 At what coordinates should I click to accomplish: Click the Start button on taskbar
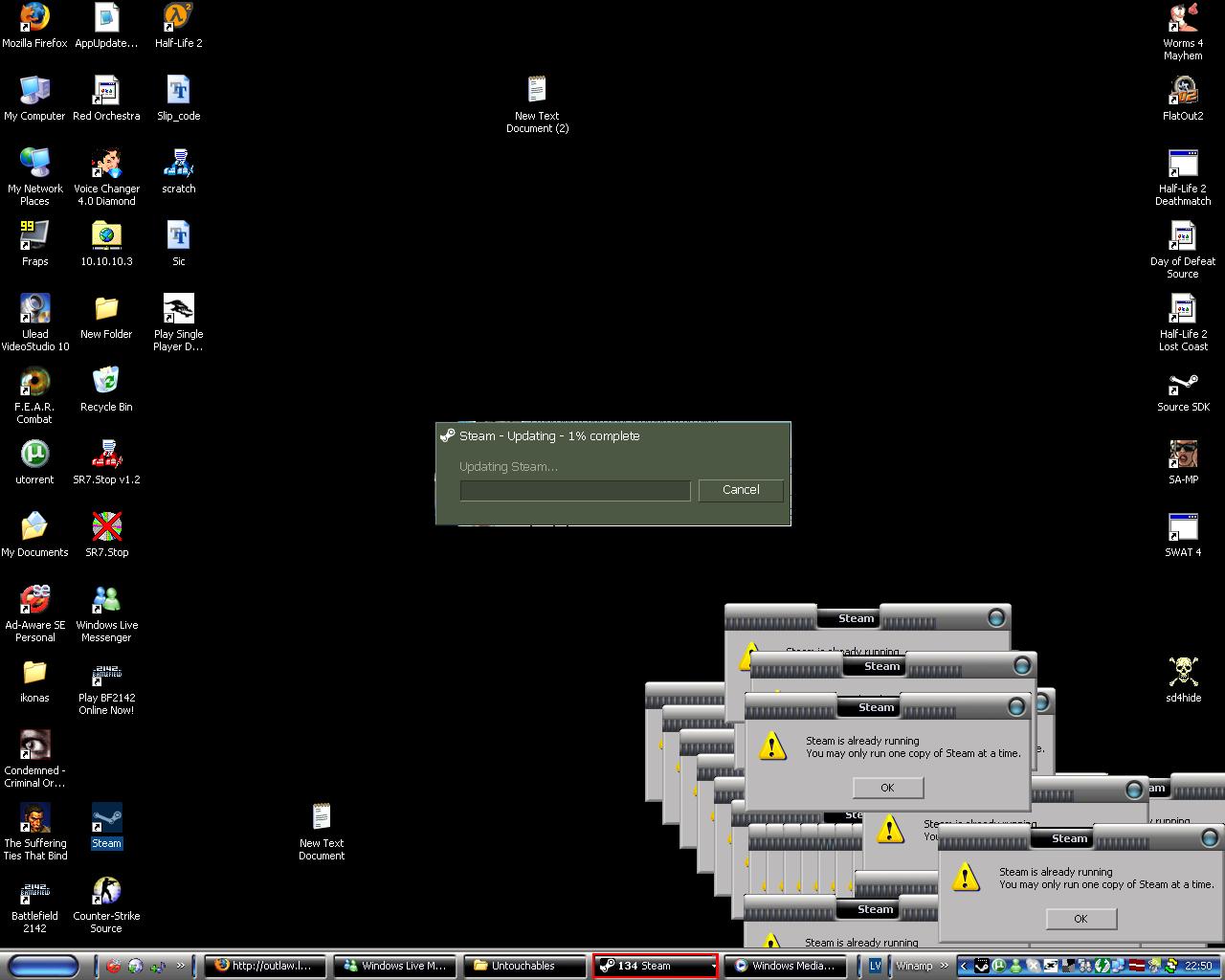pos(42,966)
